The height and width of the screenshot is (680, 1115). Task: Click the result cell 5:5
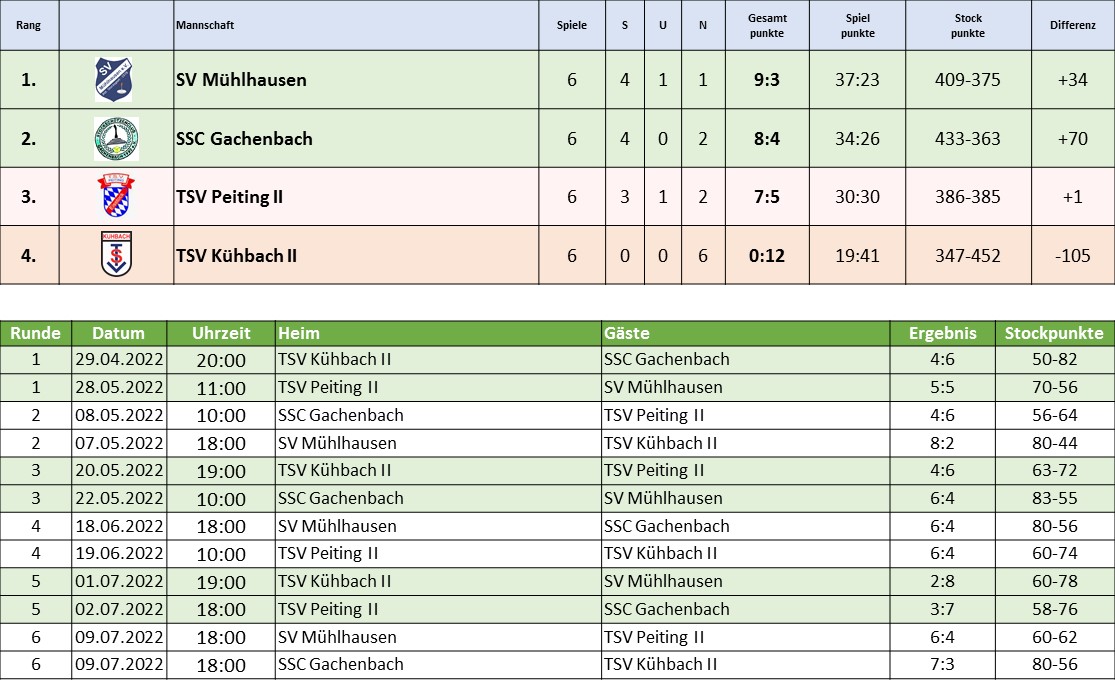942,387
